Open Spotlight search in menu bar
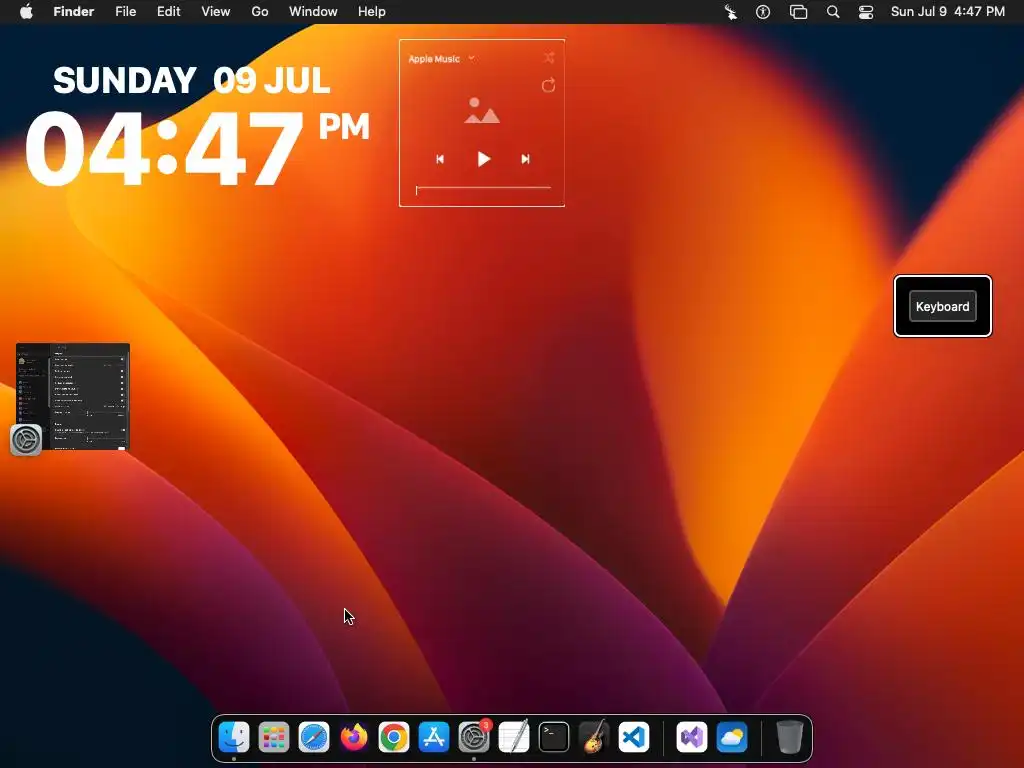This screenshot has height=768, width=1024. (833, 12)
